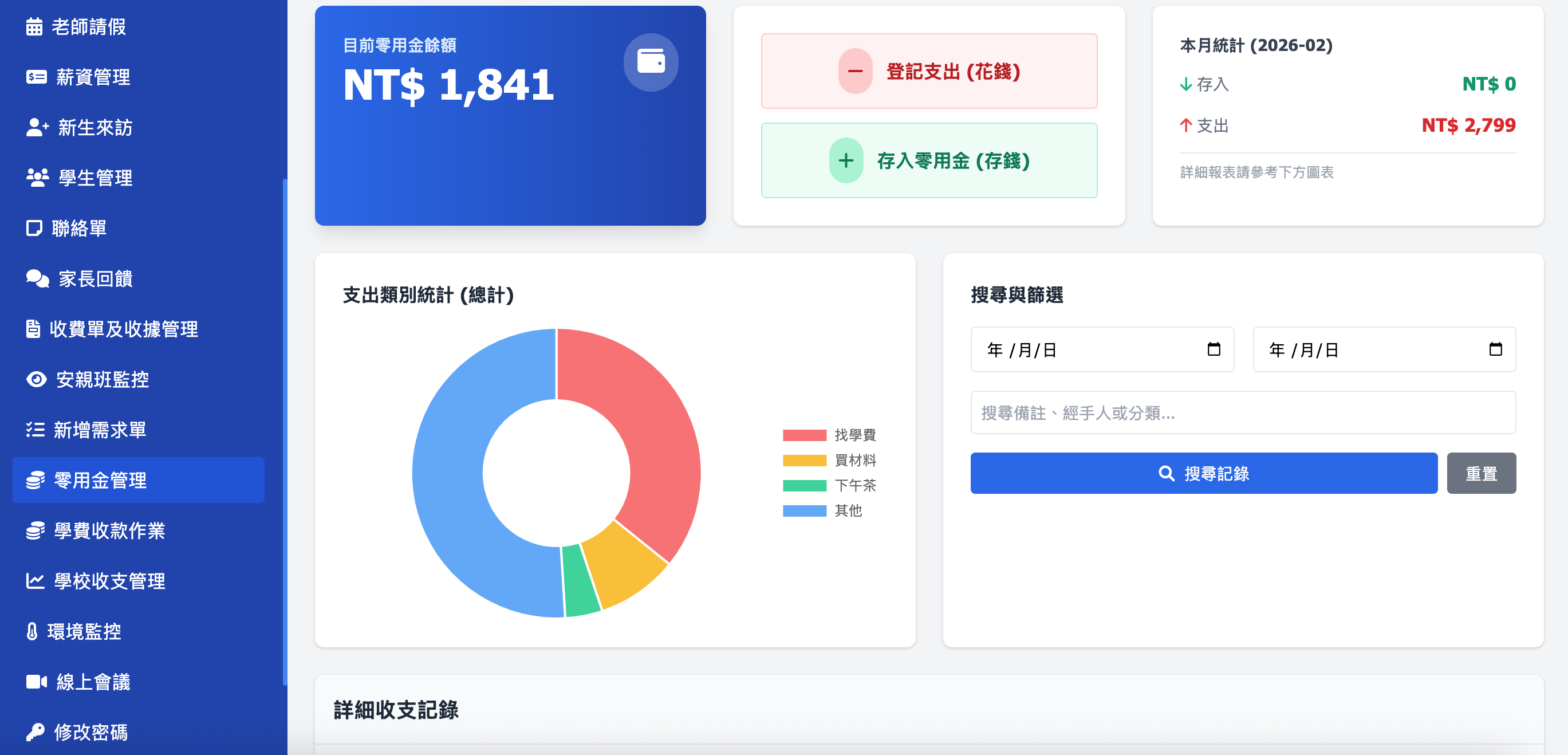Click 登記支出 (花錢) button
1568x755 pixels.
[x=929, y=71]
